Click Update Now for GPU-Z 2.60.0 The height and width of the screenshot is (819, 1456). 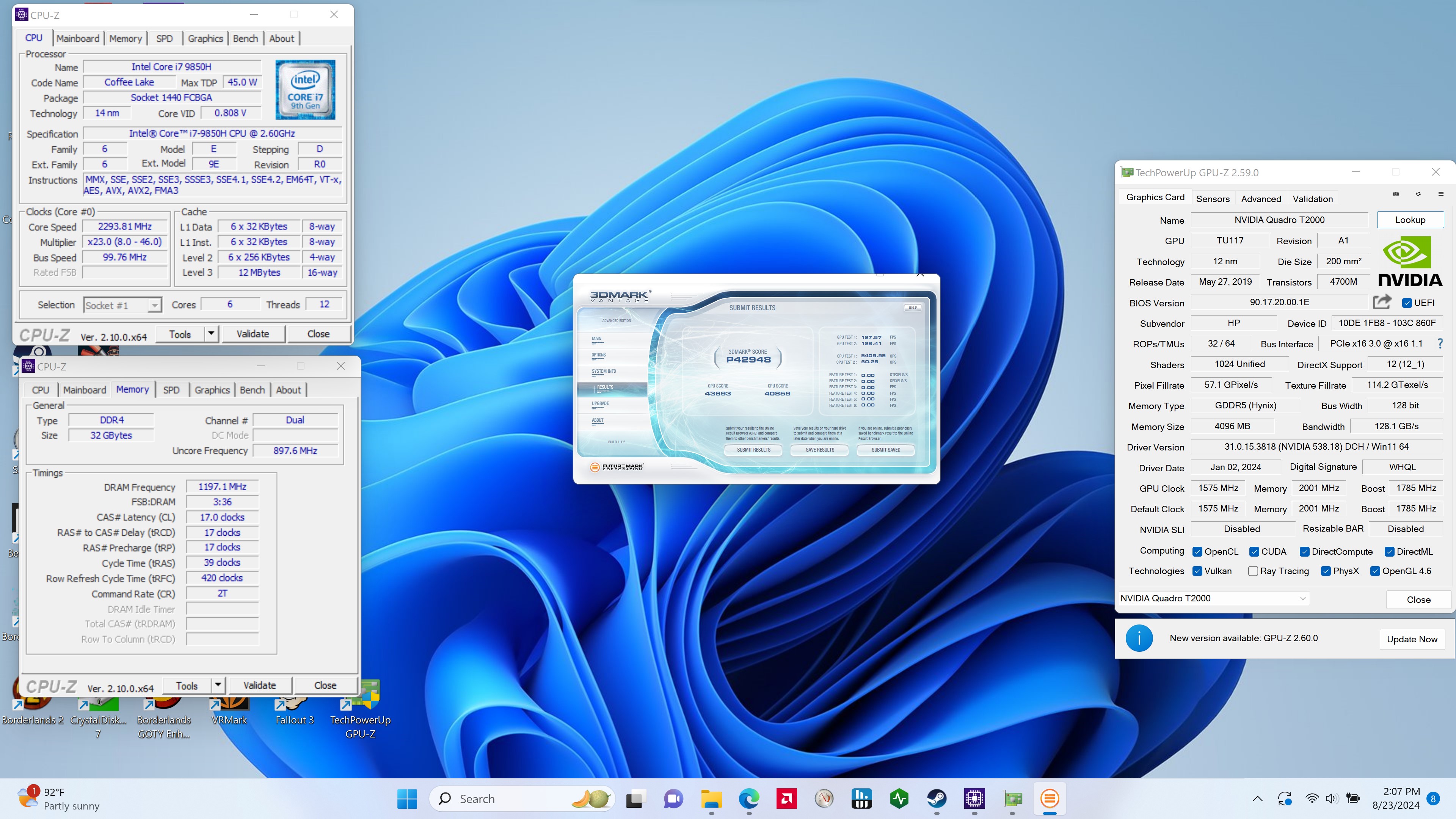(x=1412, y=639)
